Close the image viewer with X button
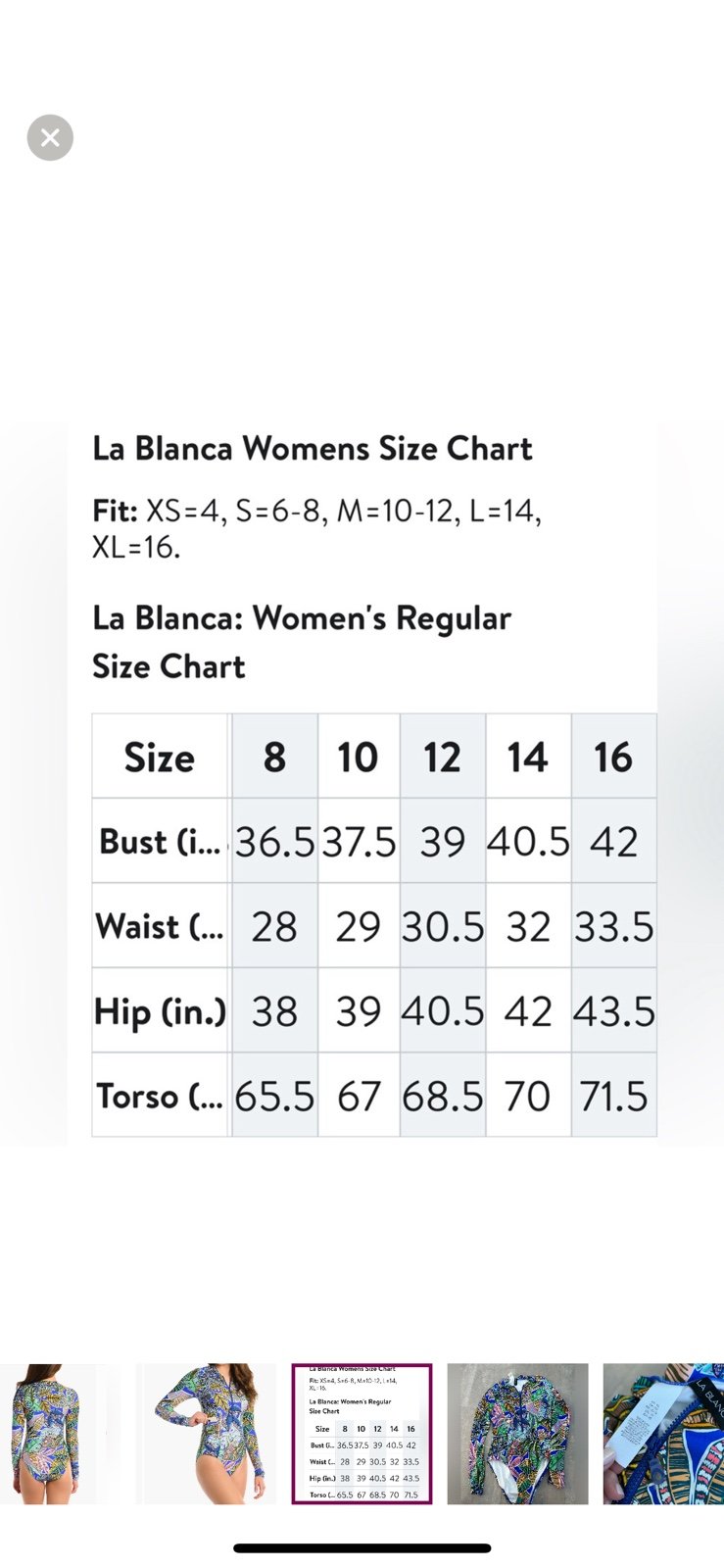724x1568 pixels. click(x=50, y=138)
